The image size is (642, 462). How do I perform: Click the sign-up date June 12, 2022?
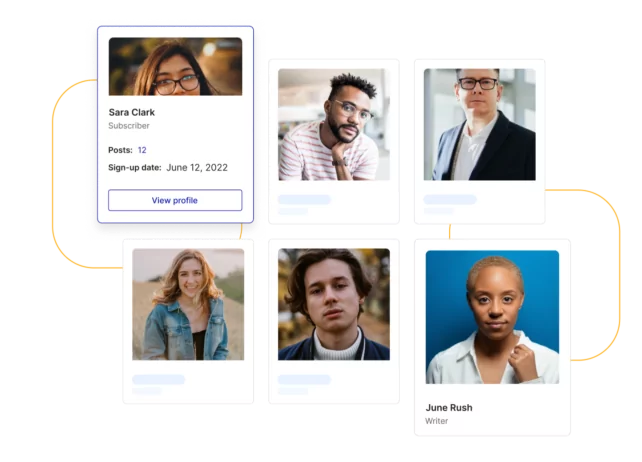pos(197,168)
